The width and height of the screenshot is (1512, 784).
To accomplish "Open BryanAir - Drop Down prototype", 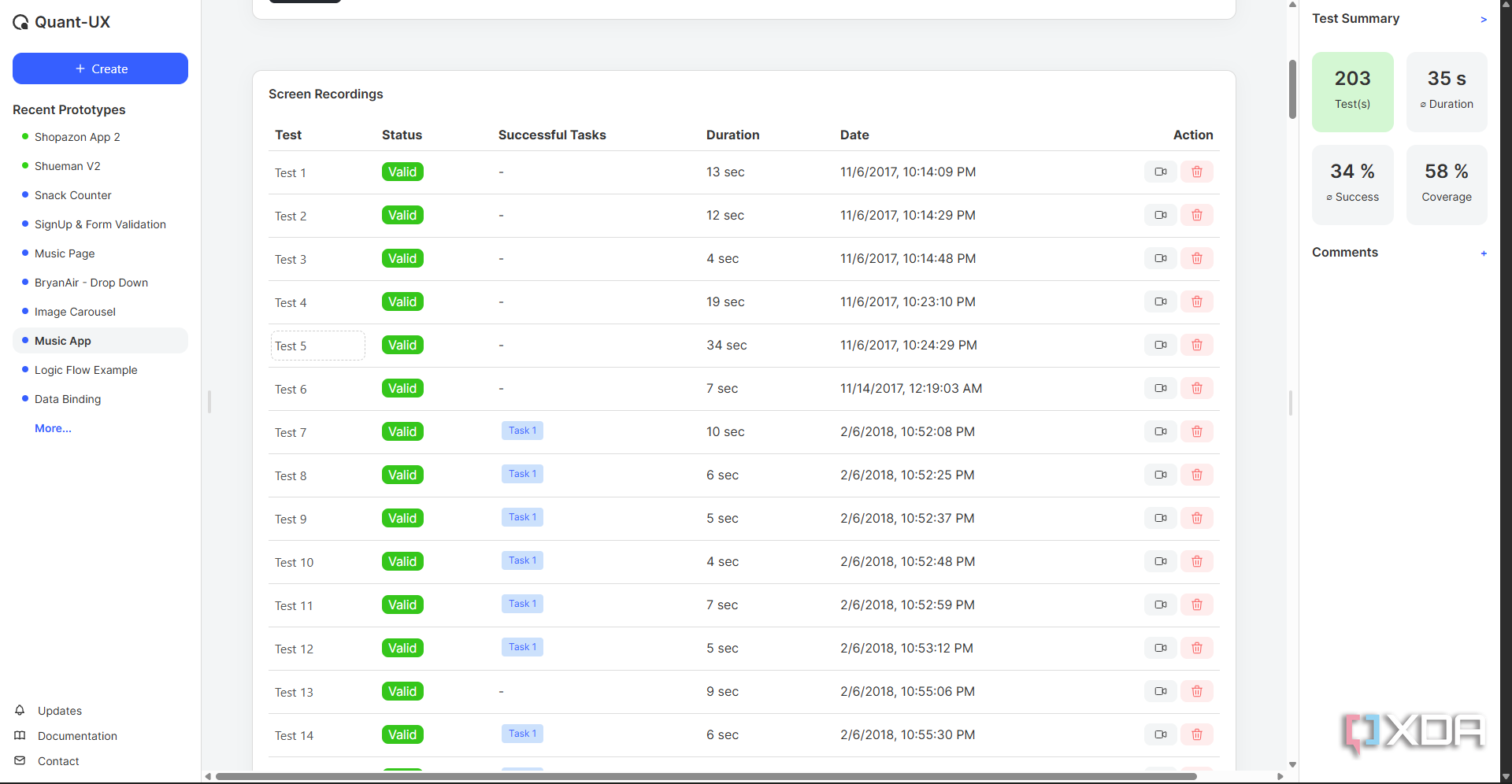I will pos(91,283).
